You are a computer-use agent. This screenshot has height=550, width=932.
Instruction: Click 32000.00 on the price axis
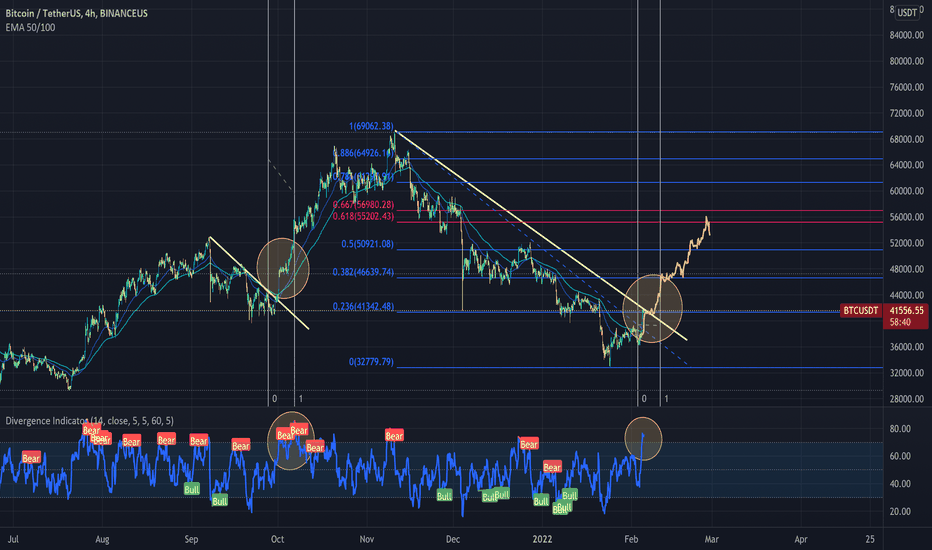click(x=906, y=373)
